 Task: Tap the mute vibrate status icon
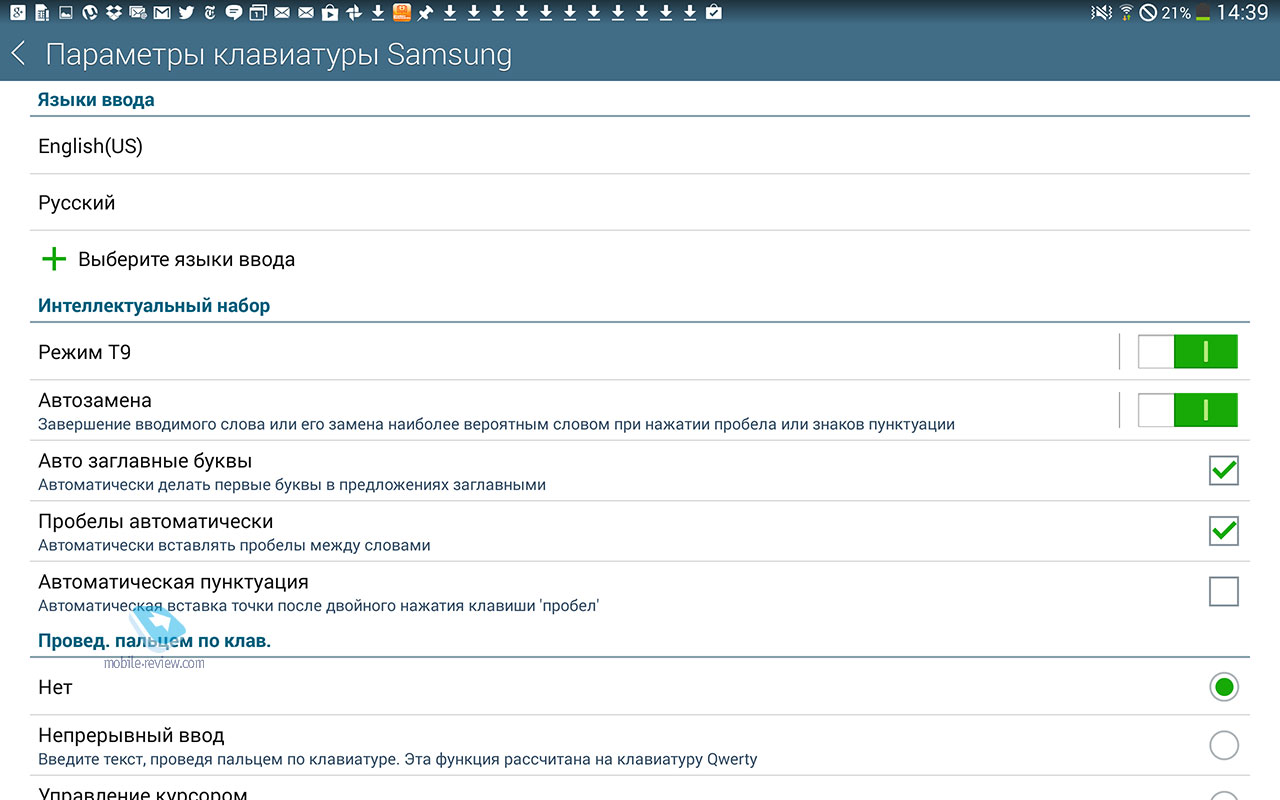(1102, 13)
